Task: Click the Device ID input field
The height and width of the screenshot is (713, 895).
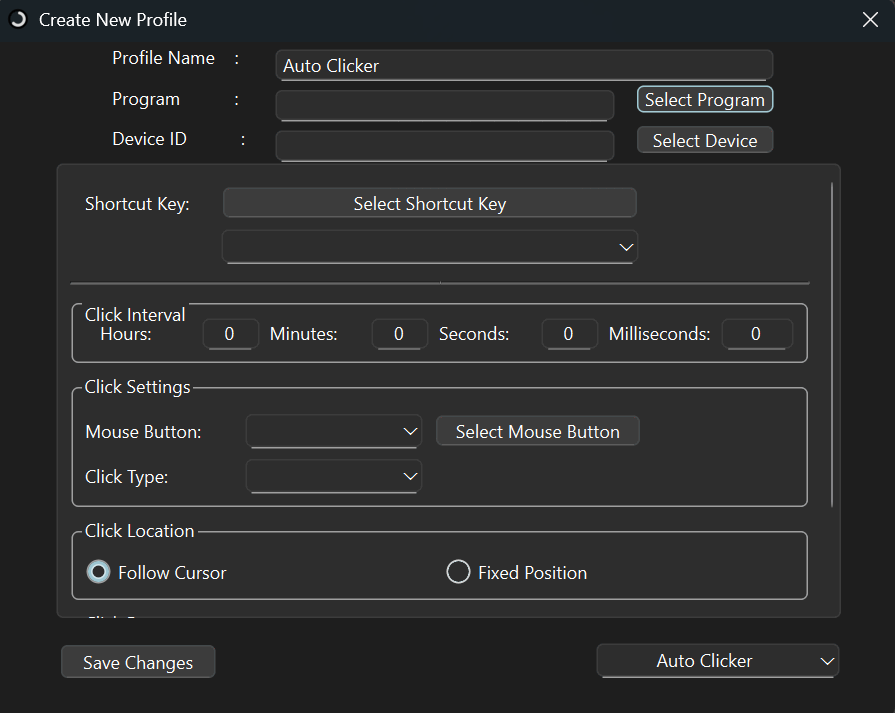Action: 445,146
